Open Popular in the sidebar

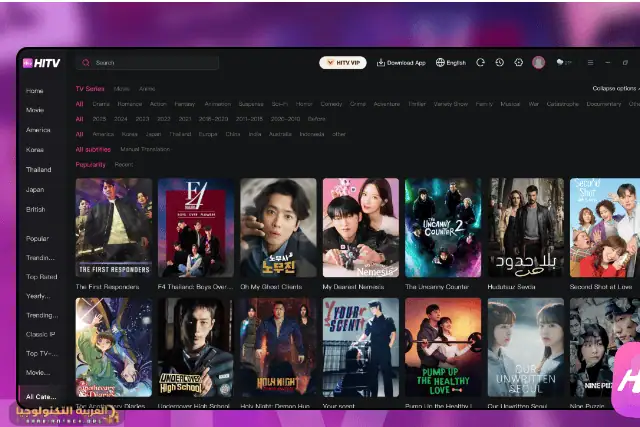point(38,238)
